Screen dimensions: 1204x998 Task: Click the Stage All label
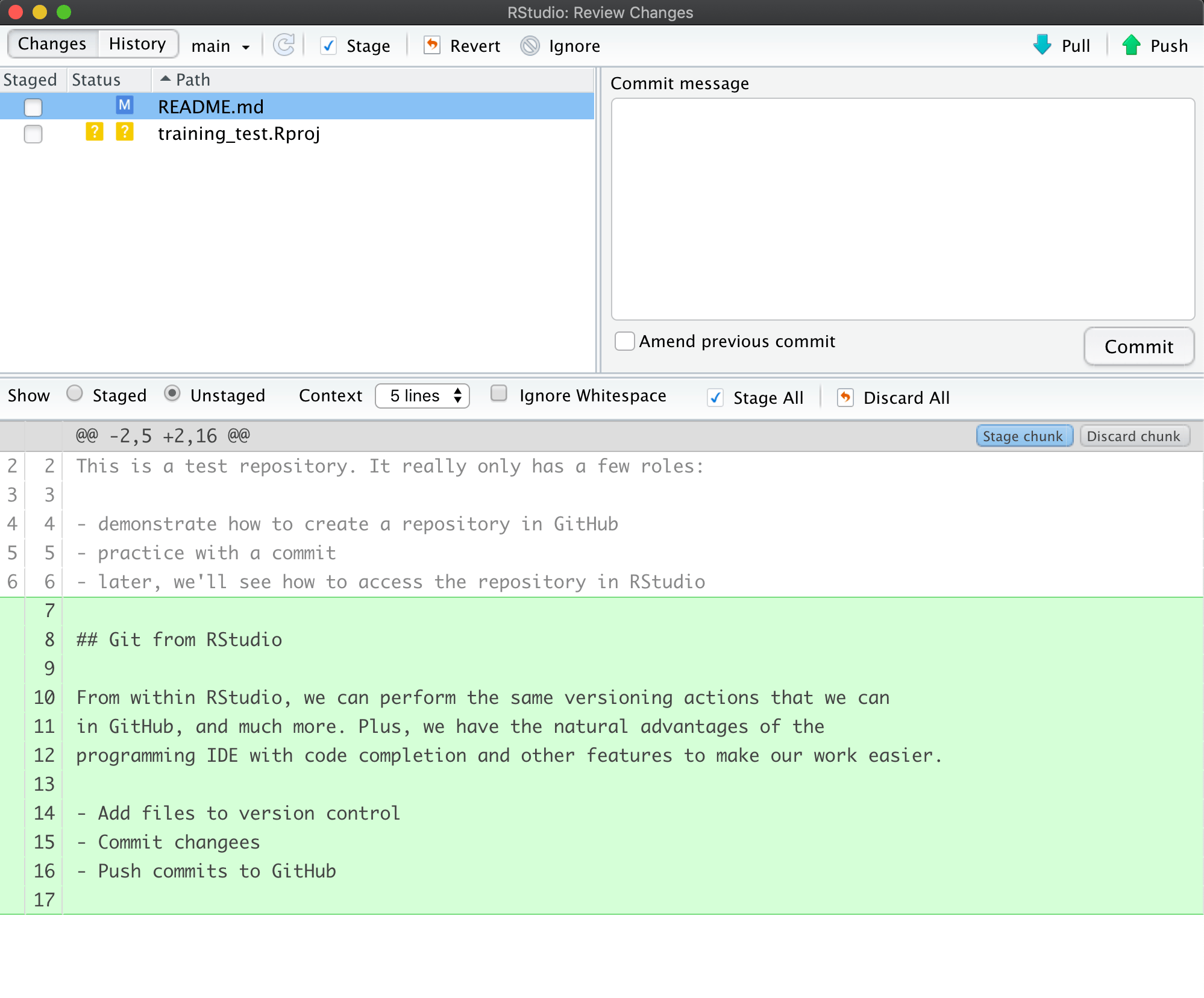pyautogui.click(x=768, y=398)
